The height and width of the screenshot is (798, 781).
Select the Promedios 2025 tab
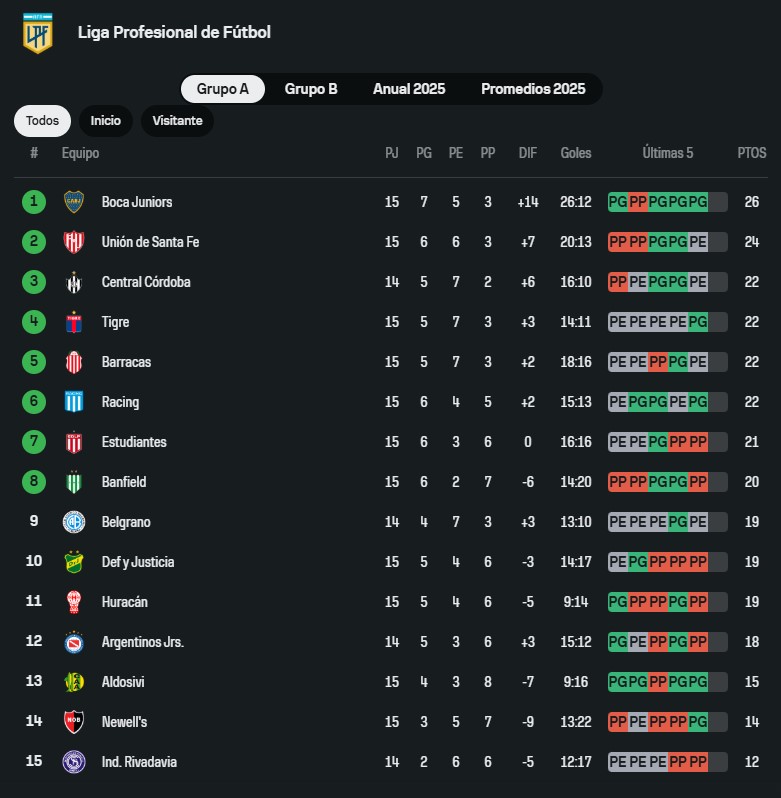click(533, 89)
